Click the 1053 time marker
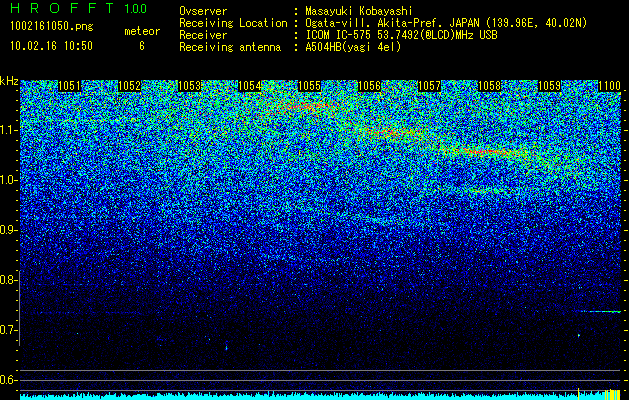The height and width of the screenshot is (400, 629). click(189, 86)
